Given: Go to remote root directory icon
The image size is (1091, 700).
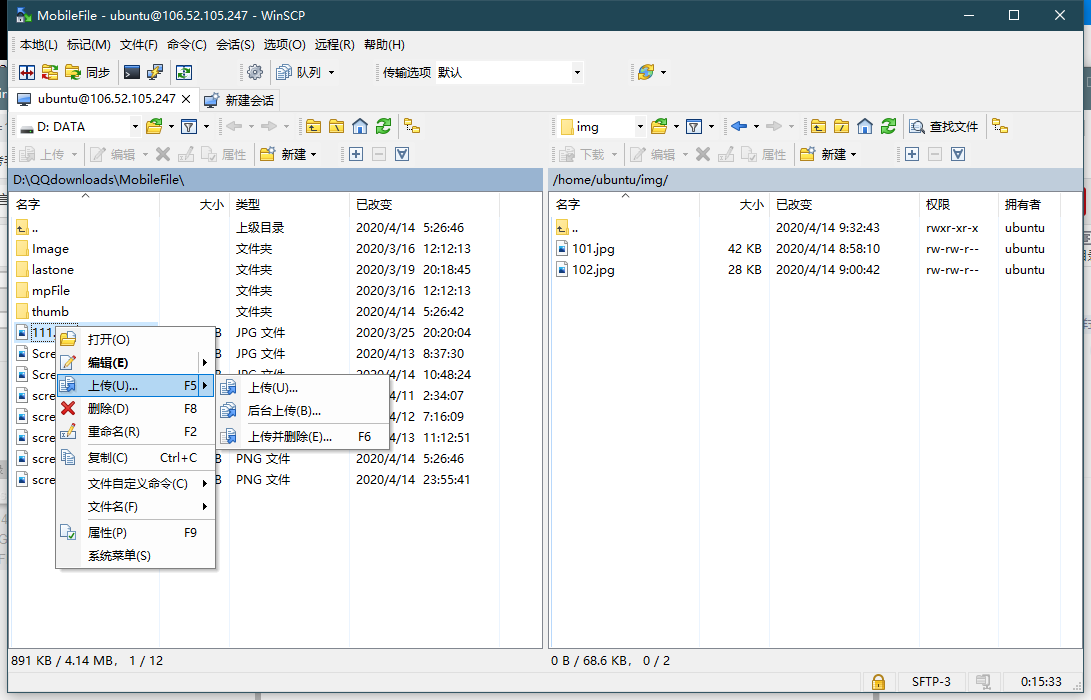Looking at the screenshot, I should [841, 127].
